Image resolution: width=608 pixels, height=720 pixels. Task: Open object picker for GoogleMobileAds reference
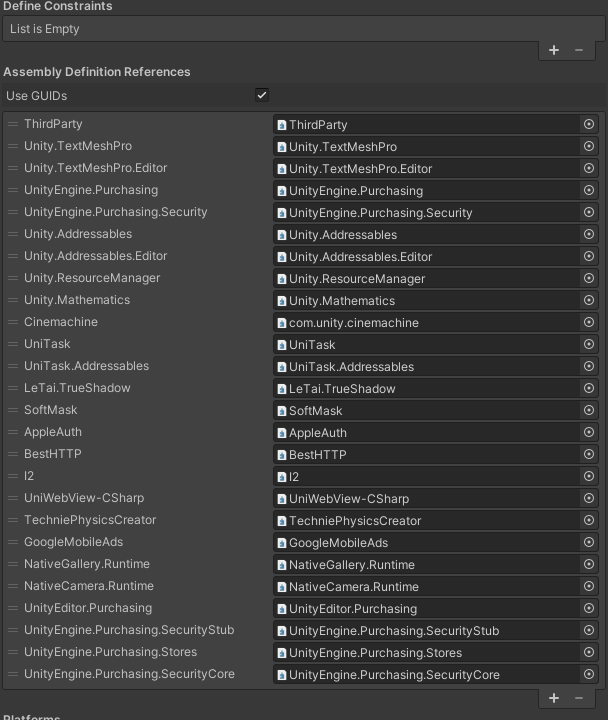click(x=589, y=542)
